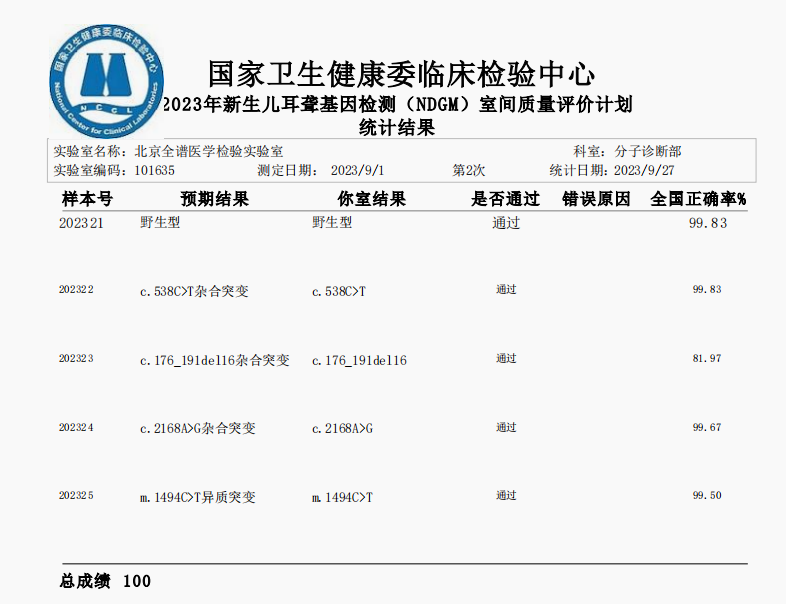786x604 pixels.
Task: Click the 统计日期 label
Action: pyautogui.click(x=576, y=170)
